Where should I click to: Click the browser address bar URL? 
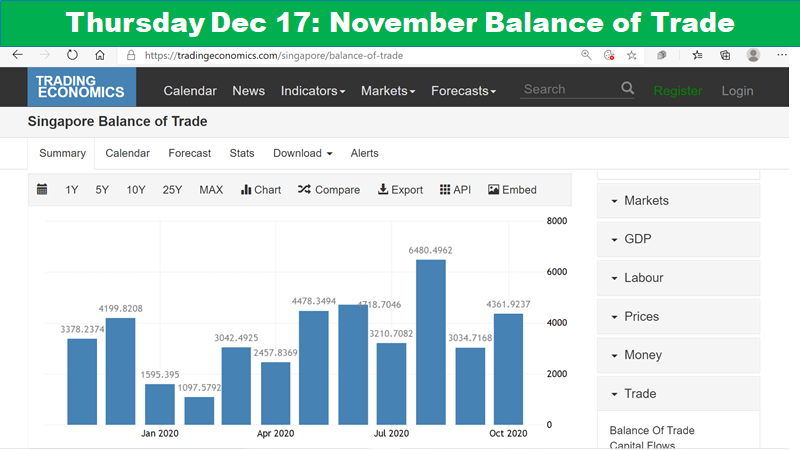pyautogui.click(x=274, y=55)
